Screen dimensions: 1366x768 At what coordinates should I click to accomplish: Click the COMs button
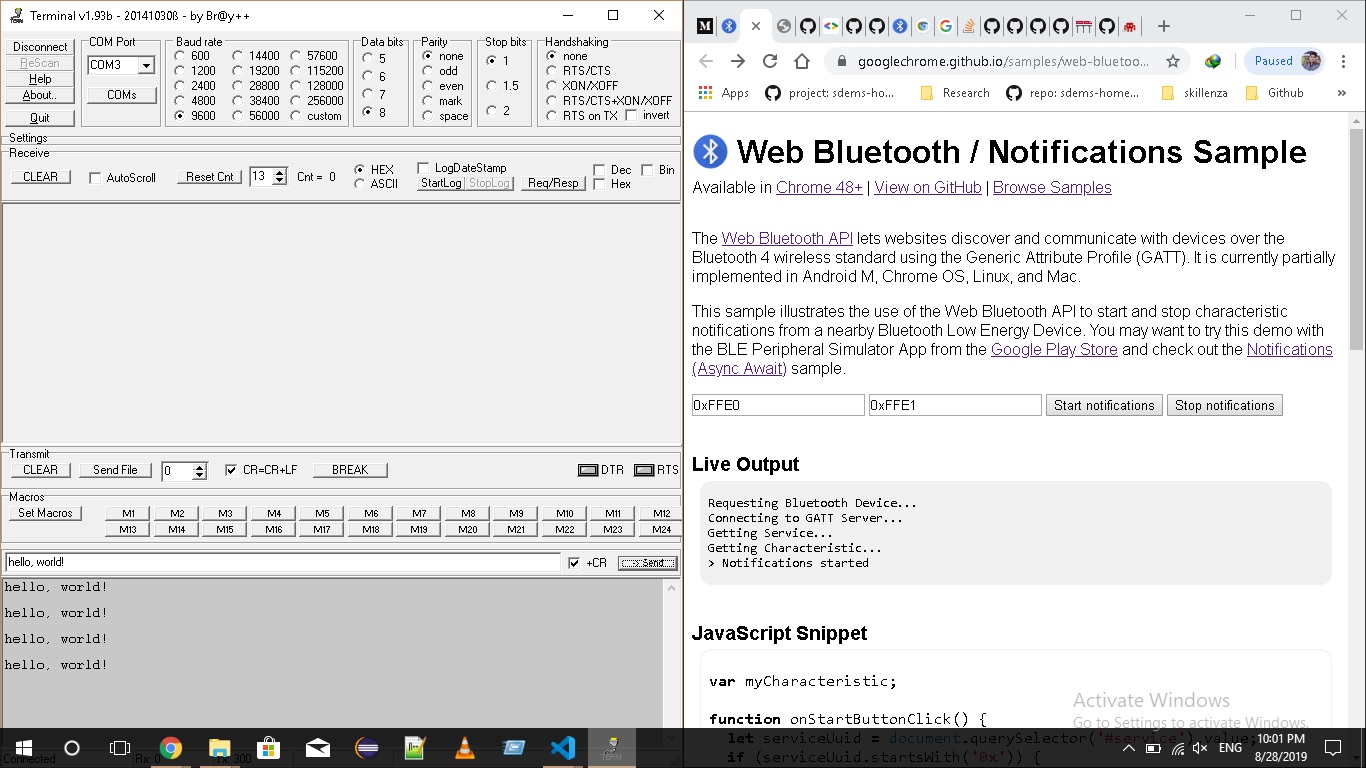click(121, 95)
